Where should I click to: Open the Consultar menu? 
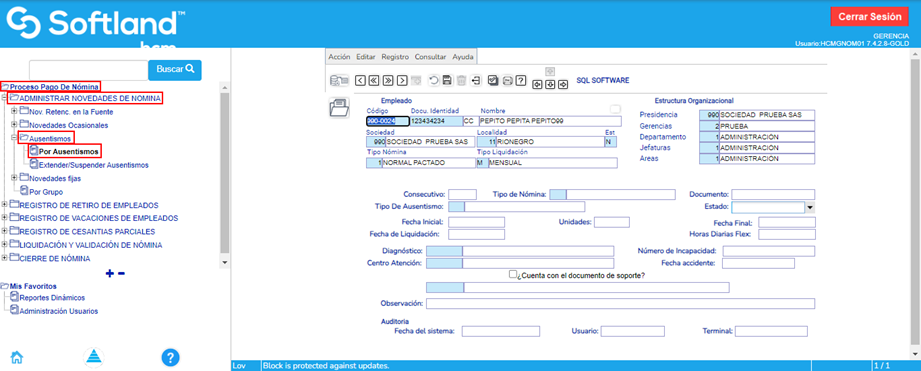(x=431, y=57)
